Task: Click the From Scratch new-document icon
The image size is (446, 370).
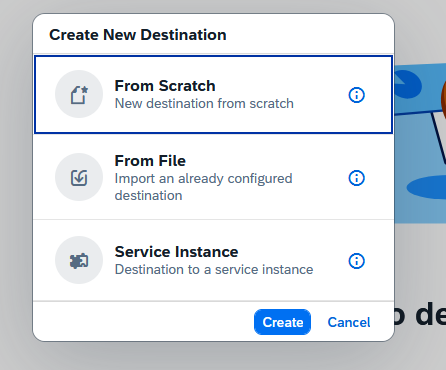Action: tap(79, 94)
